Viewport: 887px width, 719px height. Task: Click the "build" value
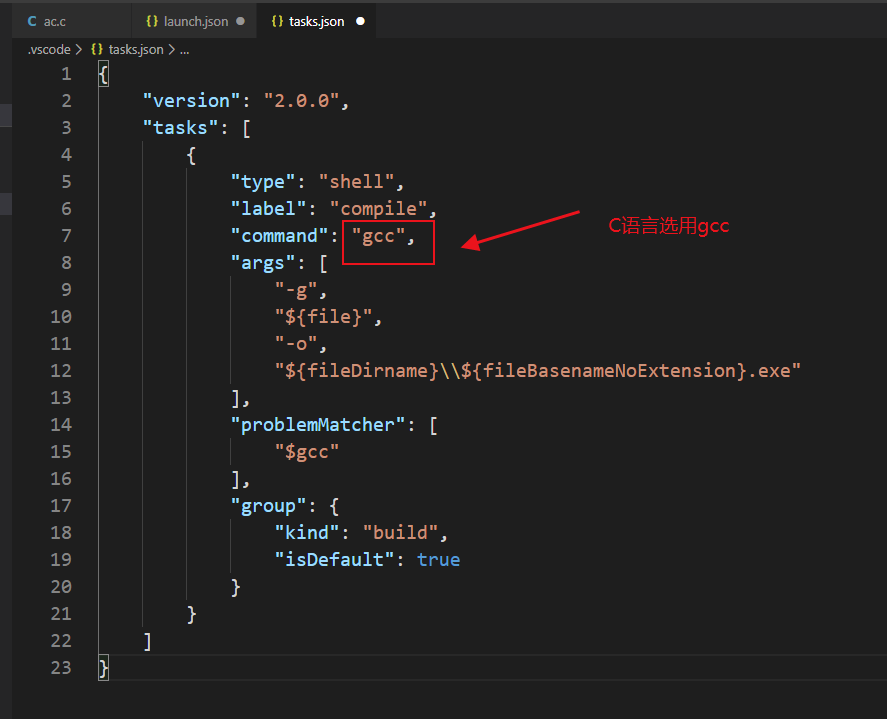pyautogui.click(x=401, y=533)
